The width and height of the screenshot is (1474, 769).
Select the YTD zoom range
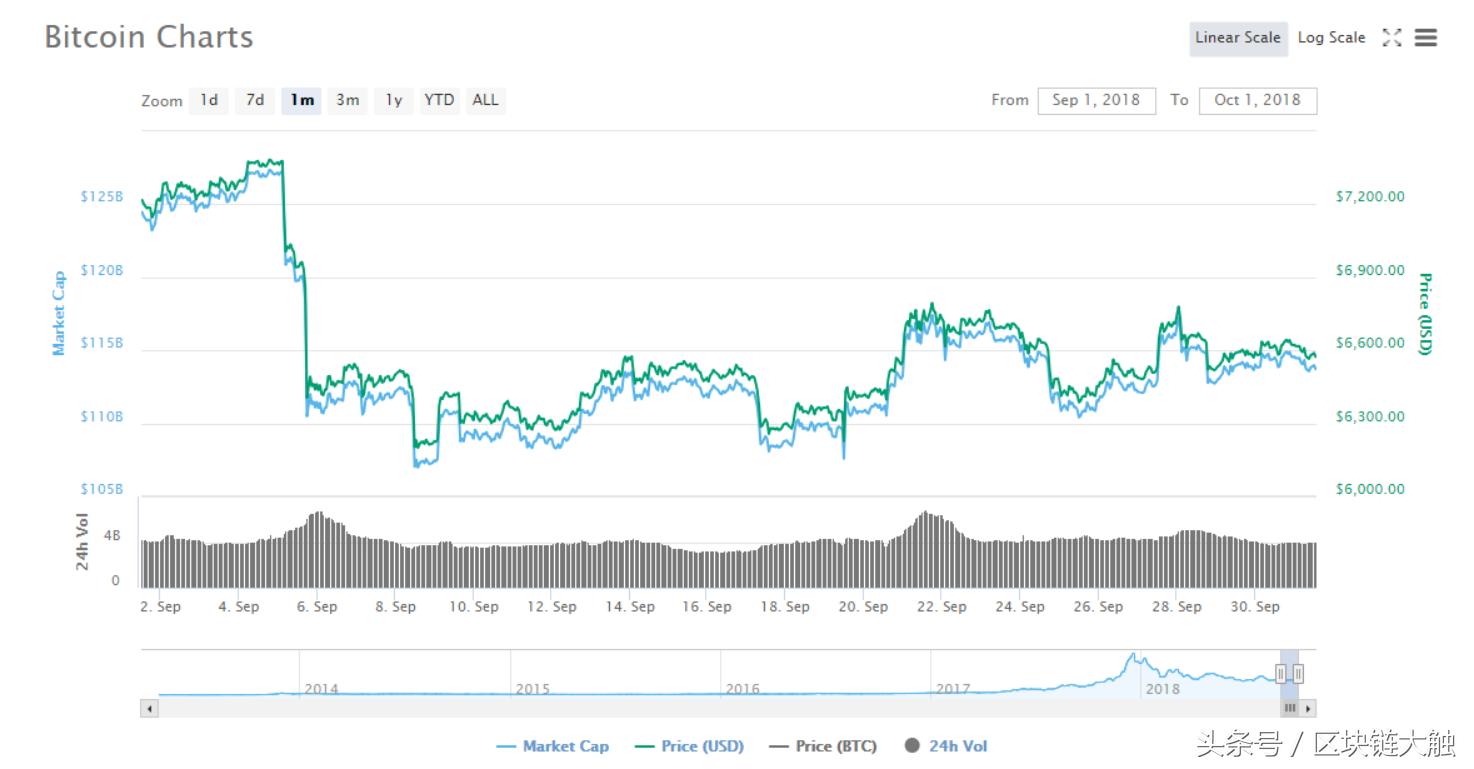[439, 100]
